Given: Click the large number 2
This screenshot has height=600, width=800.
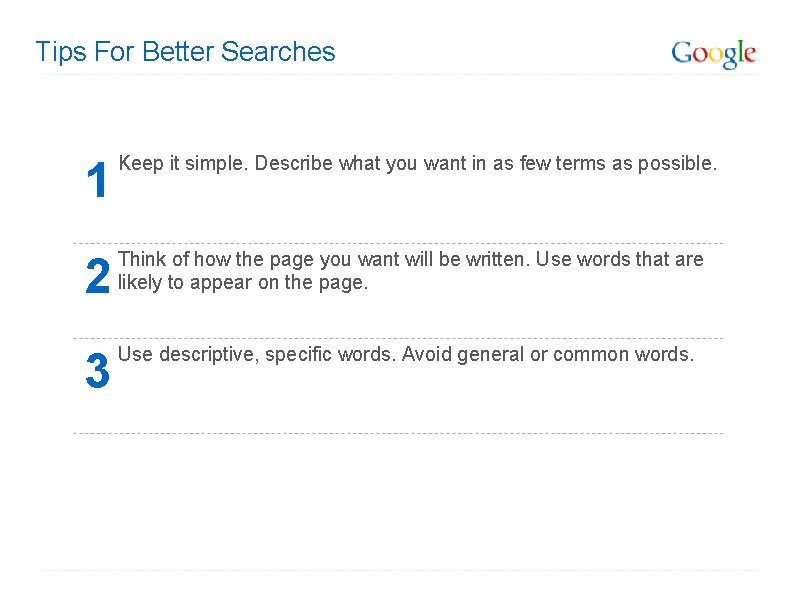Looking at the screenshot, I should tap(97, 278).
